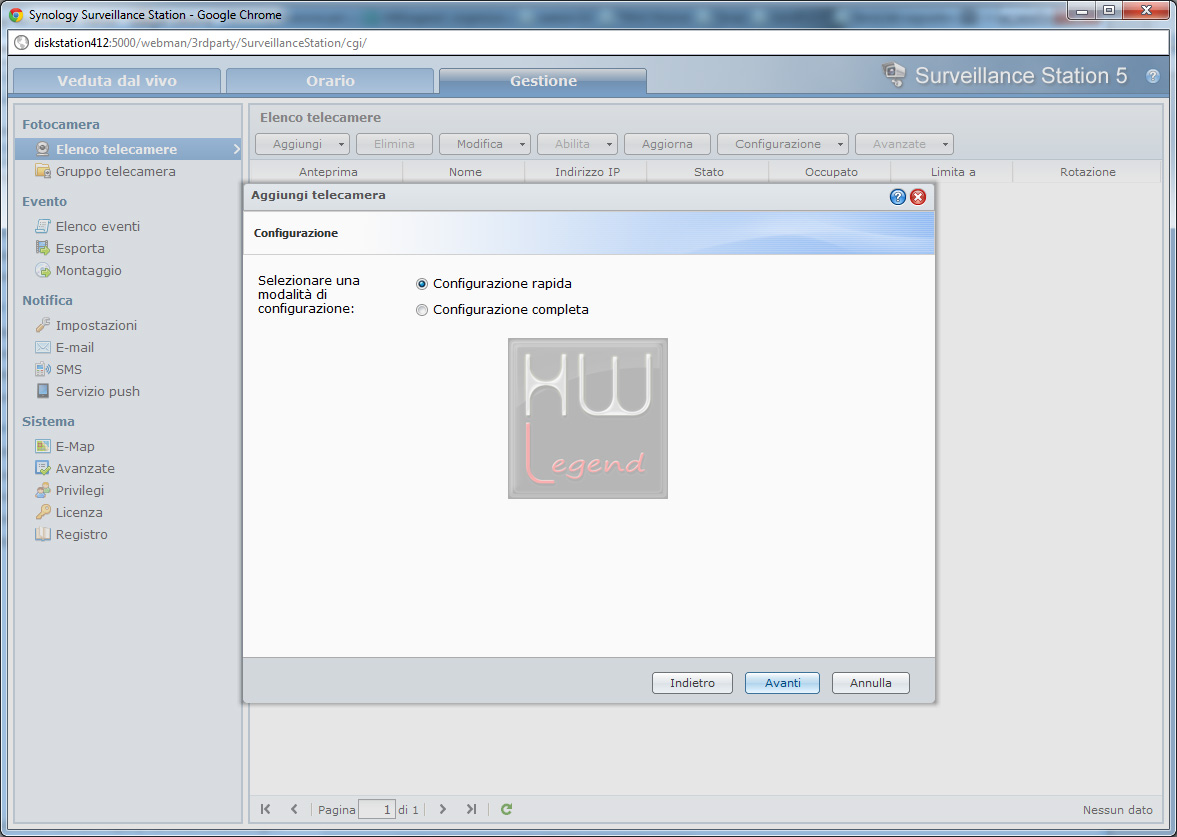1177x837 pixels.
Task: Switch to Orario tab
Action: 330,81
